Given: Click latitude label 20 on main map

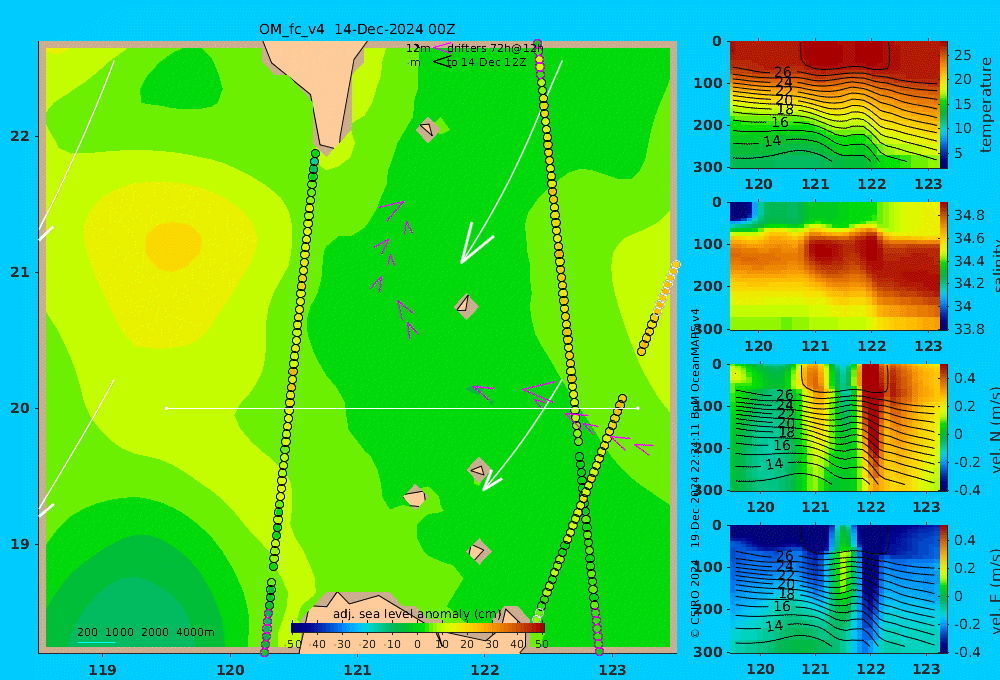Looking at the screenshot, I should click(x=20, y=408).
